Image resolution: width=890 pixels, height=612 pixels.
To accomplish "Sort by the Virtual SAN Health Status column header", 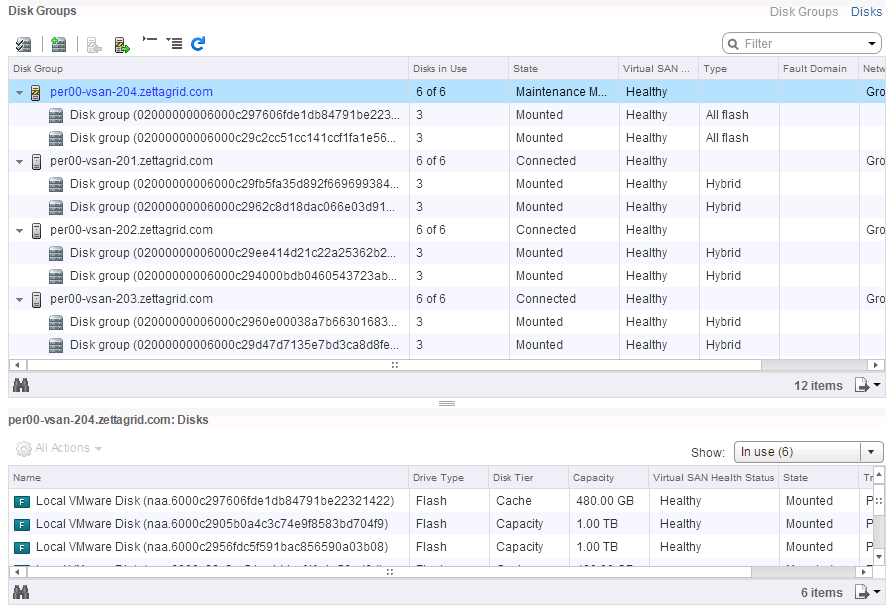I will point(713,477).
